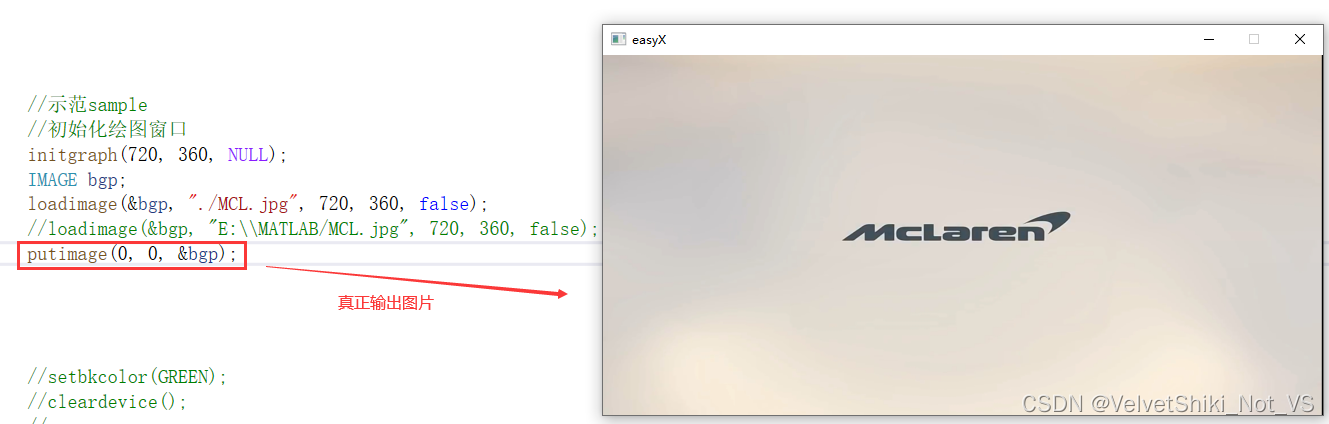1329x424 pixels.
Task: Click the highlighted putimage(0, 0, &bgp) line
Action: tap(132, 254)
